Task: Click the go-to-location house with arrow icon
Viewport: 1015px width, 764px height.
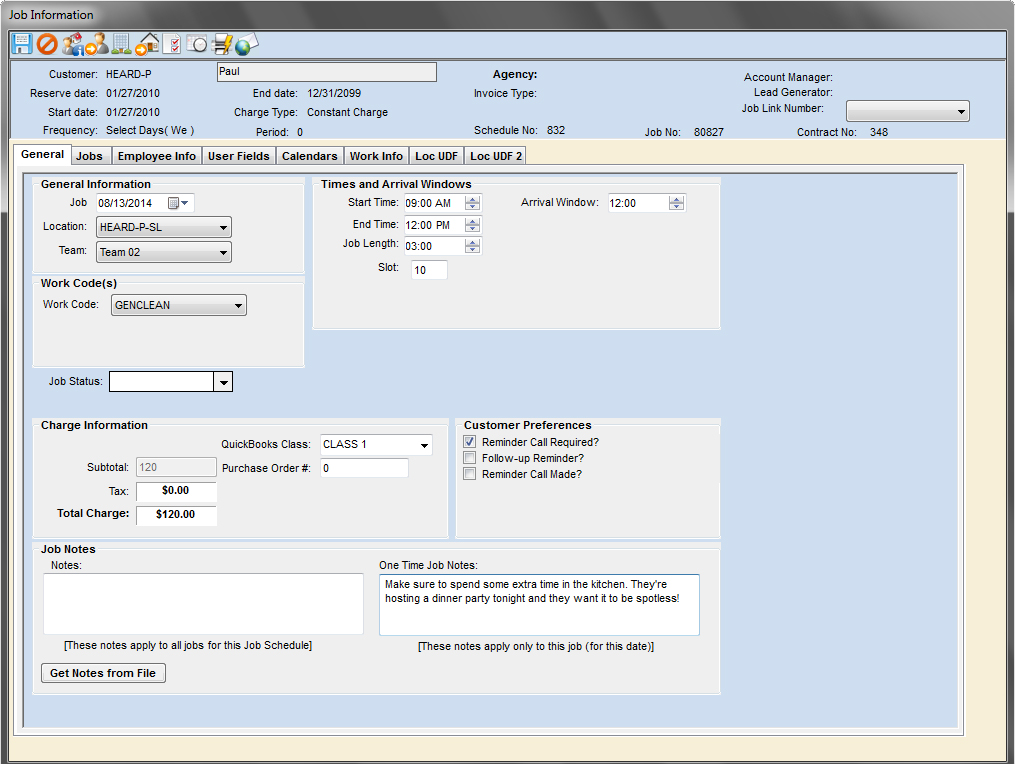Action: pos(148,44)
